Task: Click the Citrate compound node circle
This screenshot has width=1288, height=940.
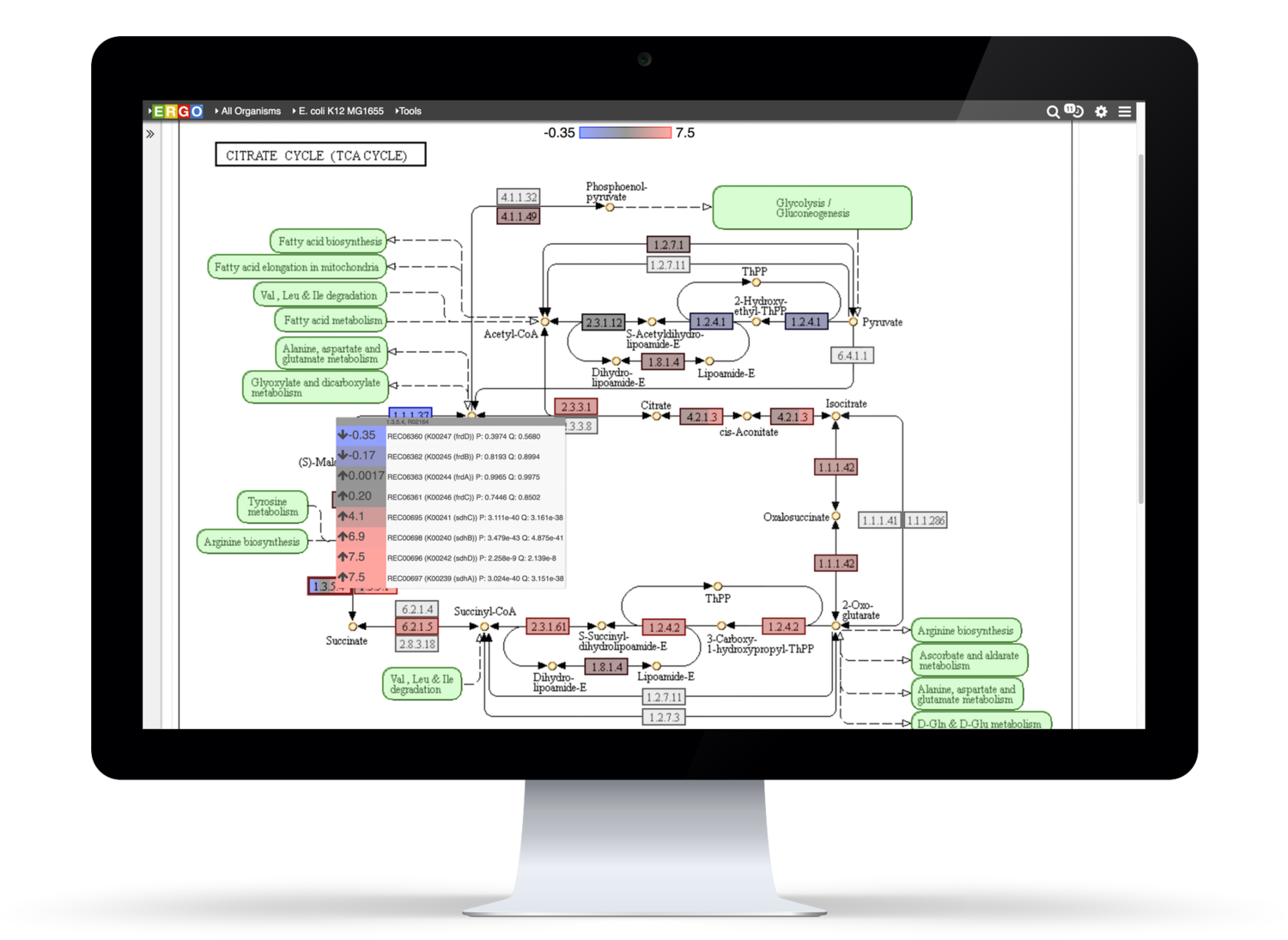Action: pyautogui.click(x=656, y=416)
